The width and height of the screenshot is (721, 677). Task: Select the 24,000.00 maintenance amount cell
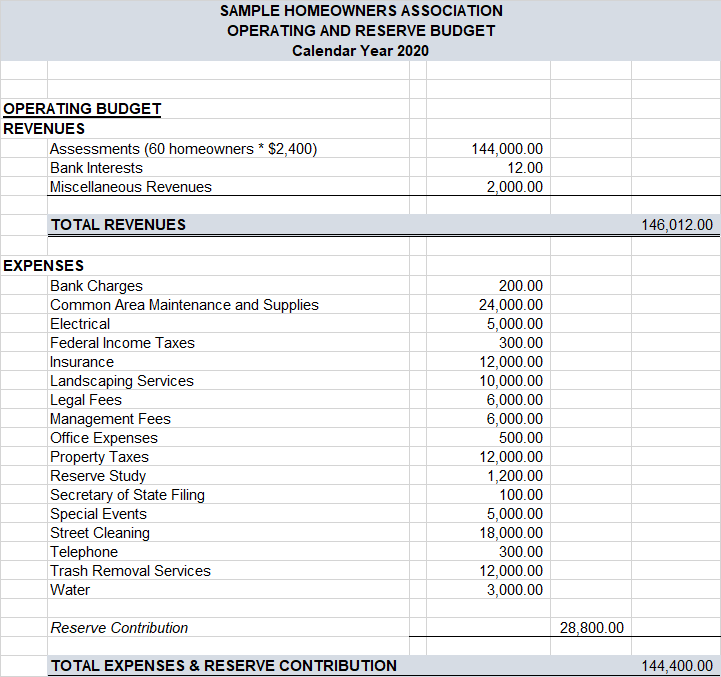[511, 305]
